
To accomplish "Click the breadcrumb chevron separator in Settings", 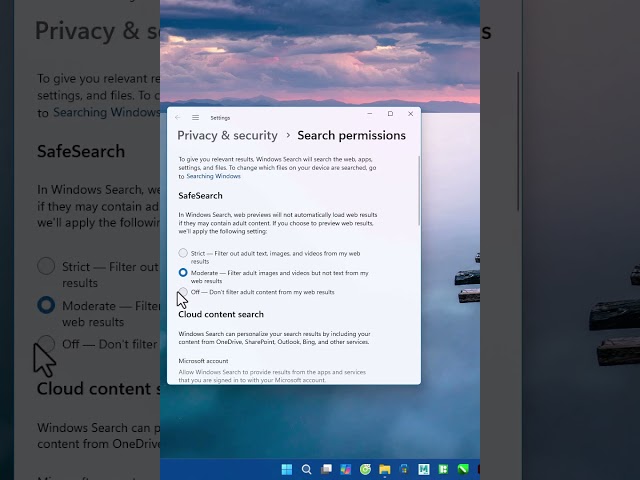I will click(x=288, y=135).
